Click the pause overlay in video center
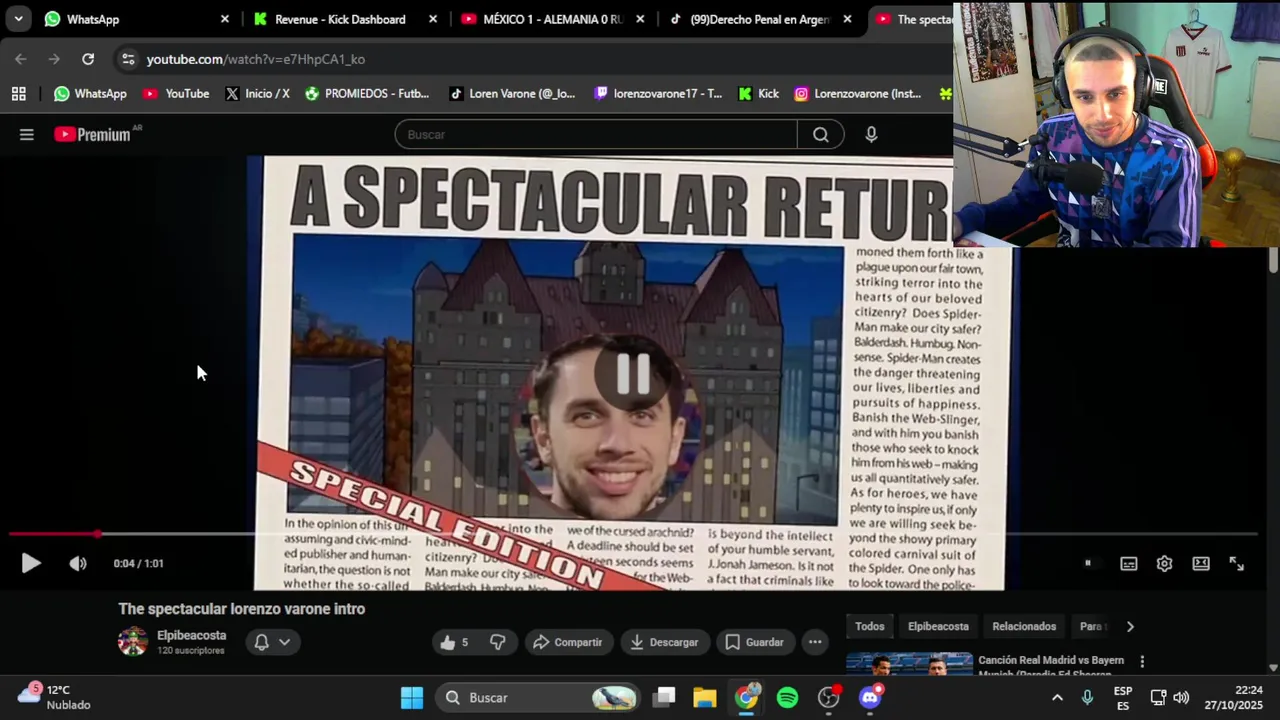 point(633,374)
